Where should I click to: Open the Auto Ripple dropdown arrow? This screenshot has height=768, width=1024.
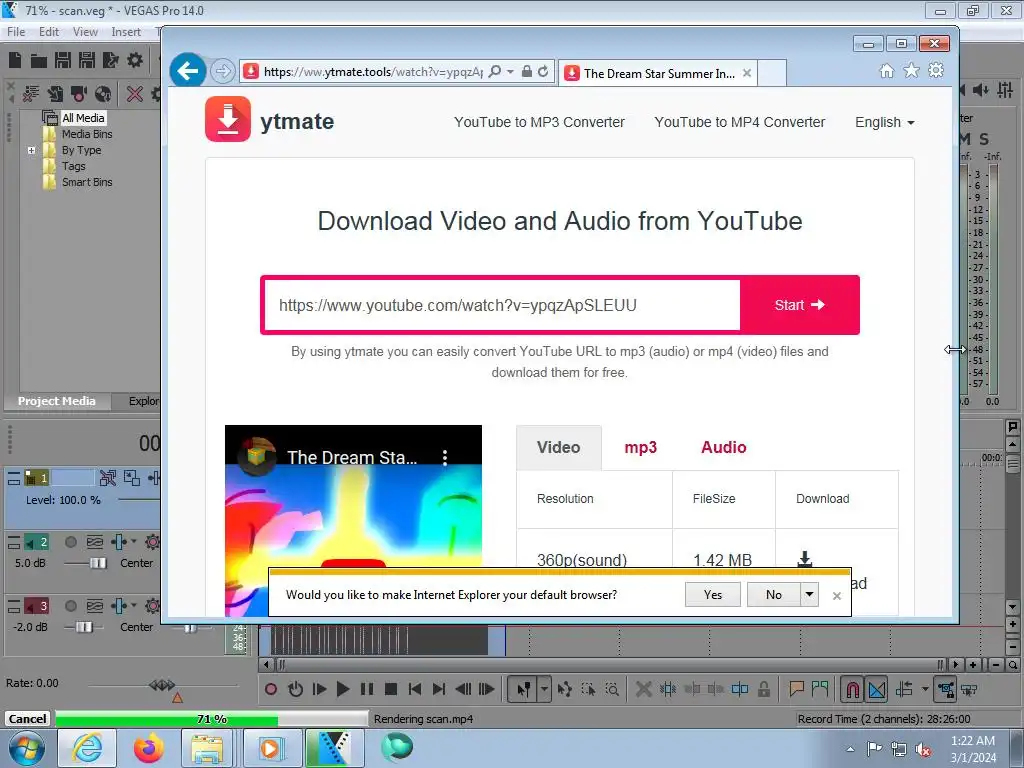coord(925,689)
